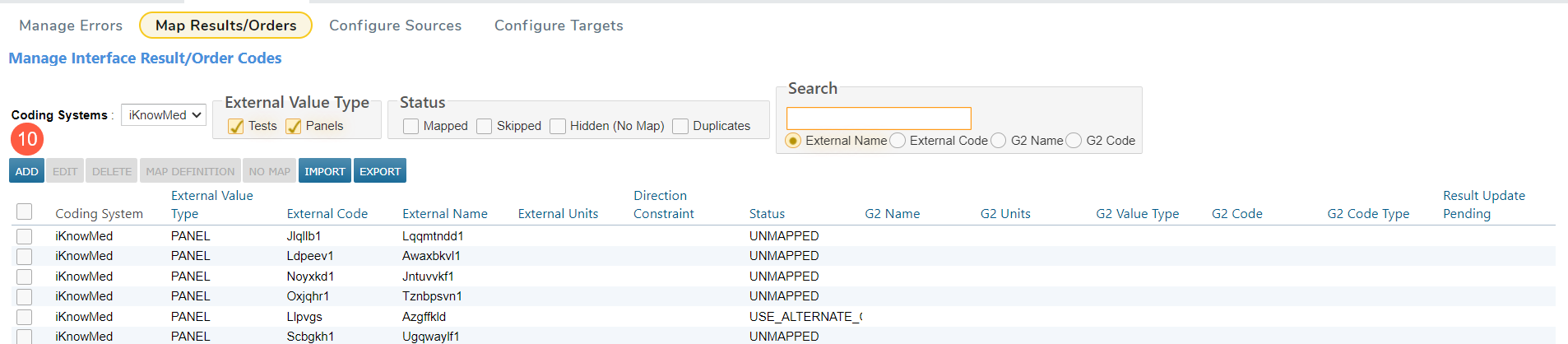Image resolution: width=1568 pixels, height=344 pixels.
Task: Select the G2 Name search option
Action: 999,141
